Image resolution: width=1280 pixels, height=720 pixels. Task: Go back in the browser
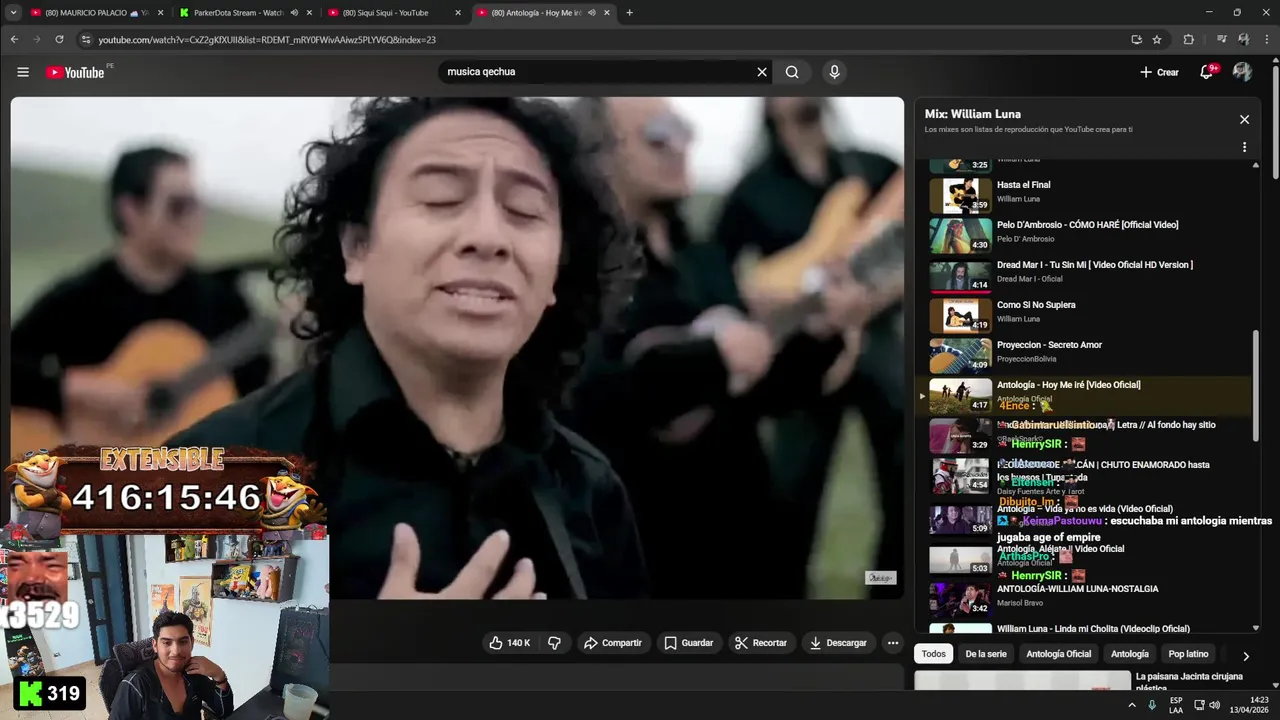tap(14, 40)
